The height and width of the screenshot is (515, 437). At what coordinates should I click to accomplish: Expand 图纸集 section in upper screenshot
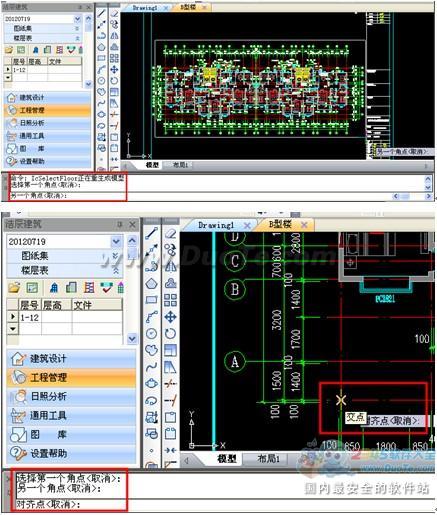click(x=77, y=29)
